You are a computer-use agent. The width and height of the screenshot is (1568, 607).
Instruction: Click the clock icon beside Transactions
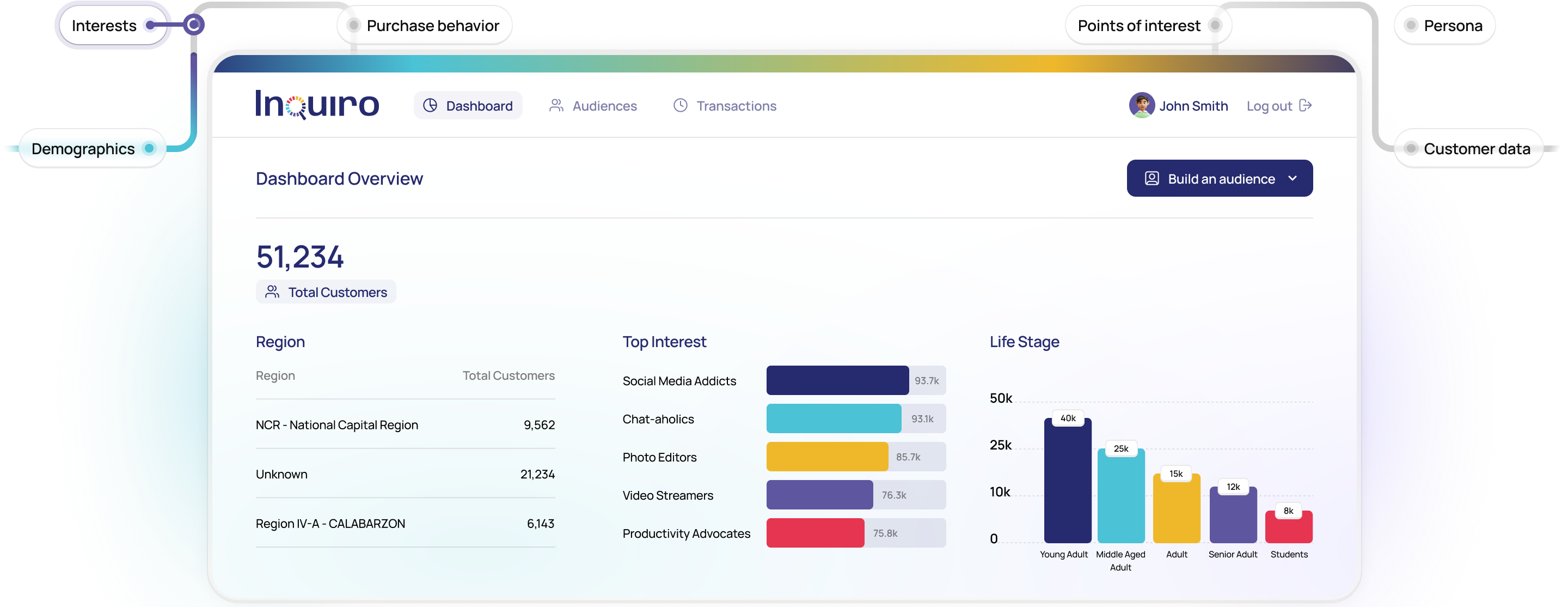click(680, 105)
